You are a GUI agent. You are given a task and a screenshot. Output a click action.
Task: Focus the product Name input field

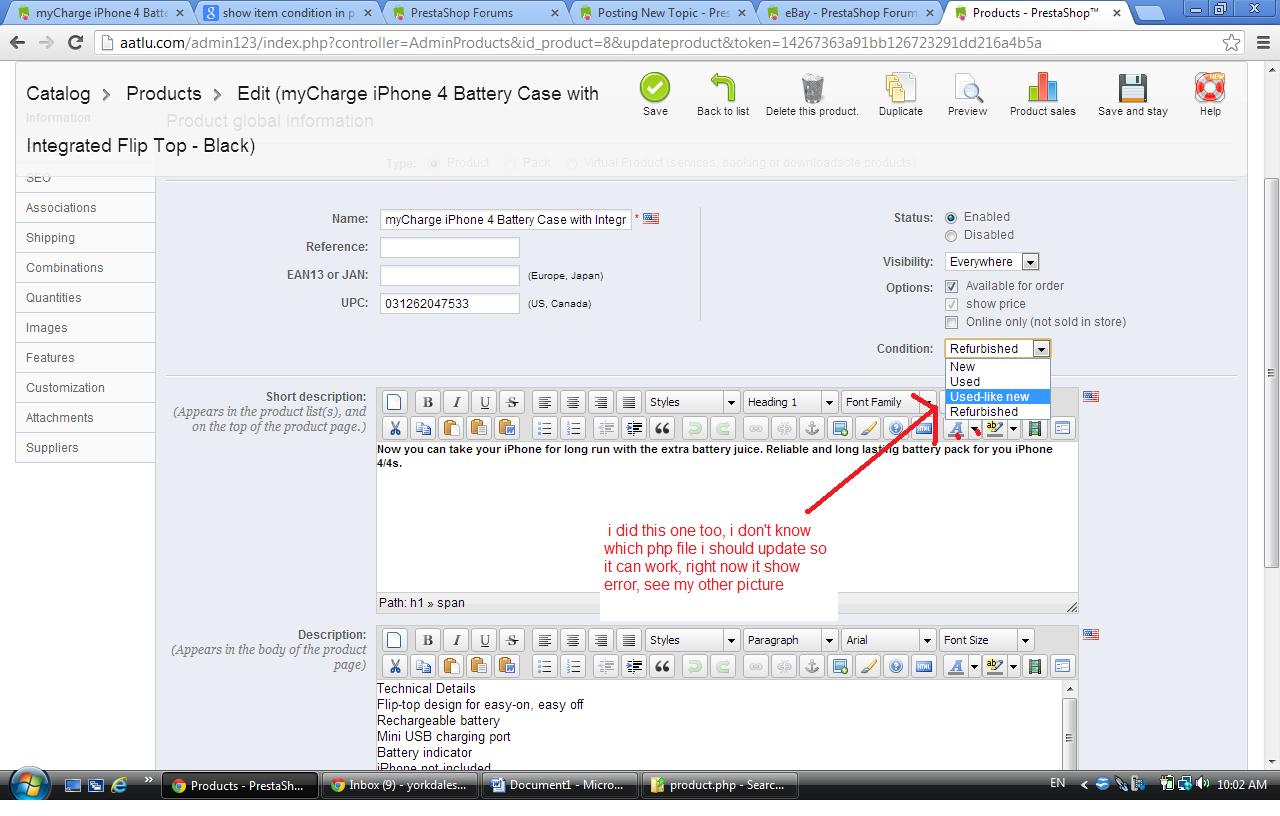[x=505, y=219]
